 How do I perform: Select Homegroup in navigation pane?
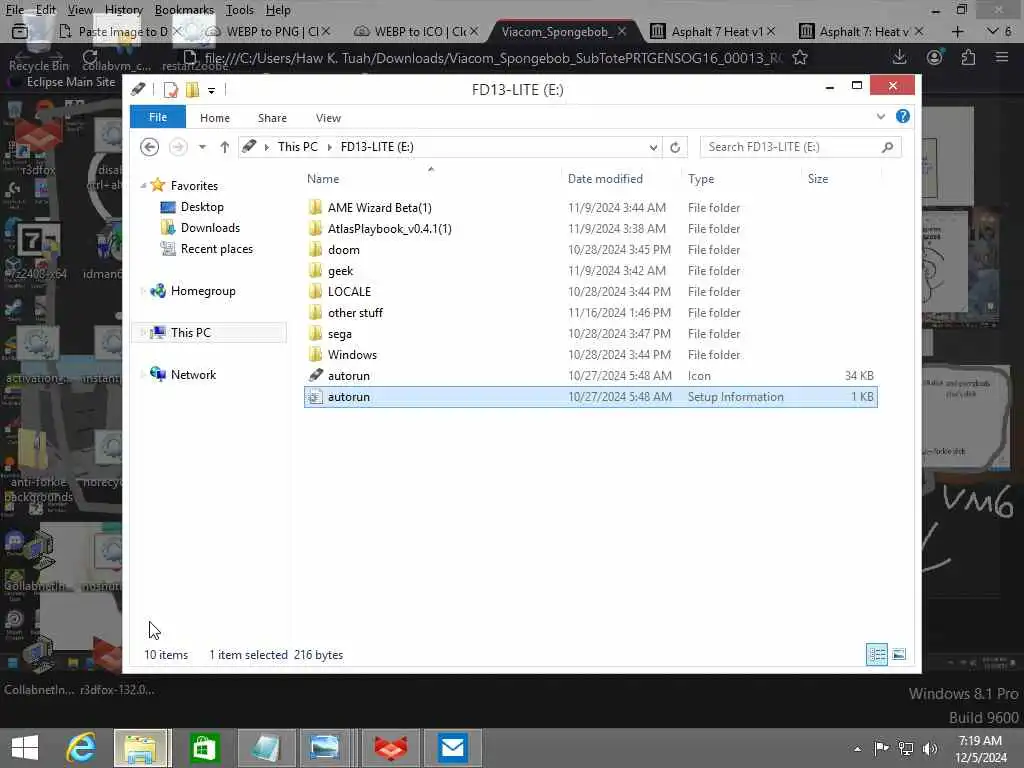203,291
